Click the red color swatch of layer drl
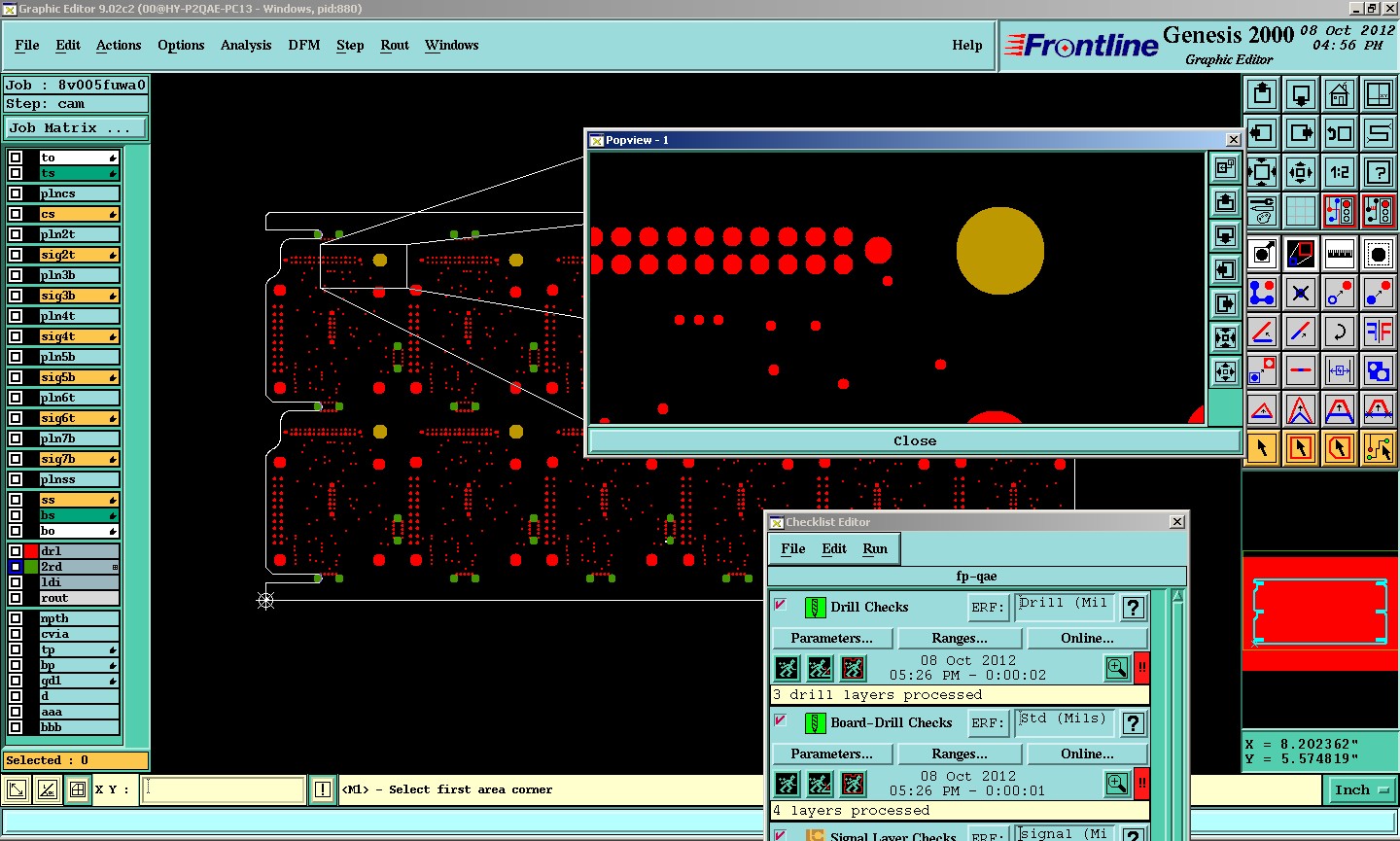Image resolution: width=1400 pixels, height=841 pixels. point(31,551)
